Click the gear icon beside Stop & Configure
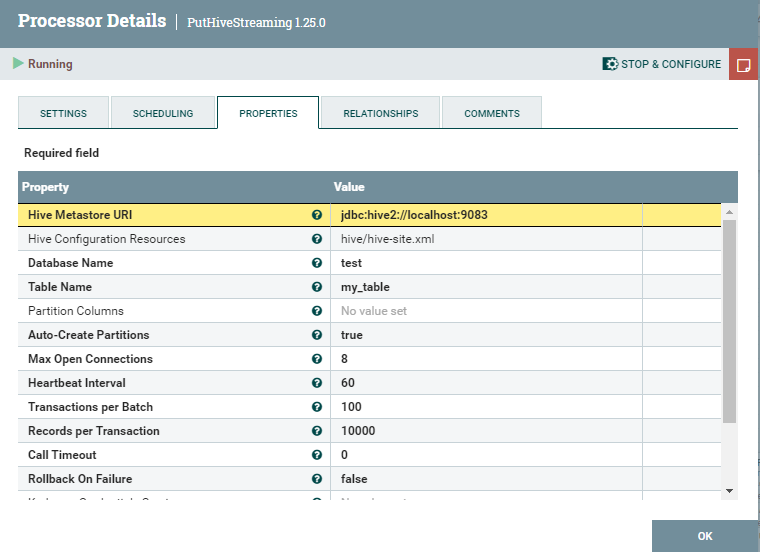Image resolution: width=760 pixels, height=552 pixels. click(610, 64)
